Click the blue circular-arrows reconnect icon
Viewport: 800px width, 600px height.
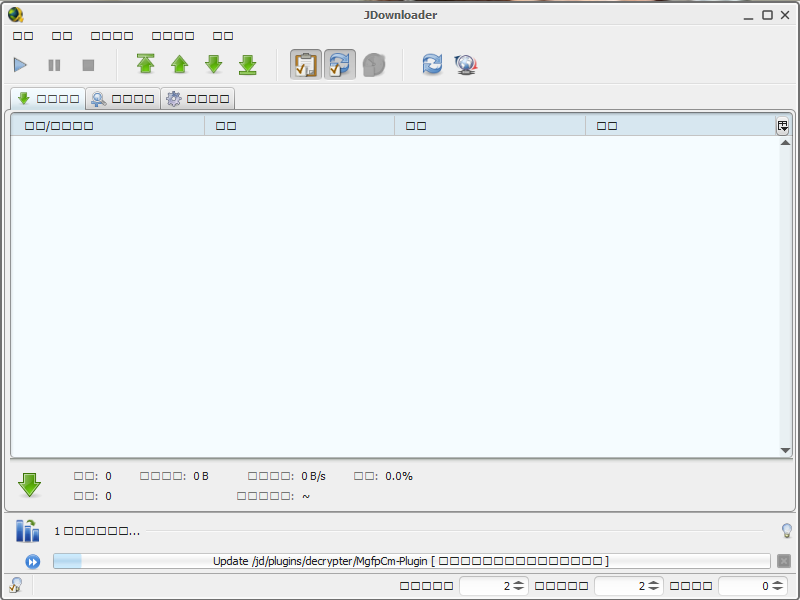click(432, 64)
